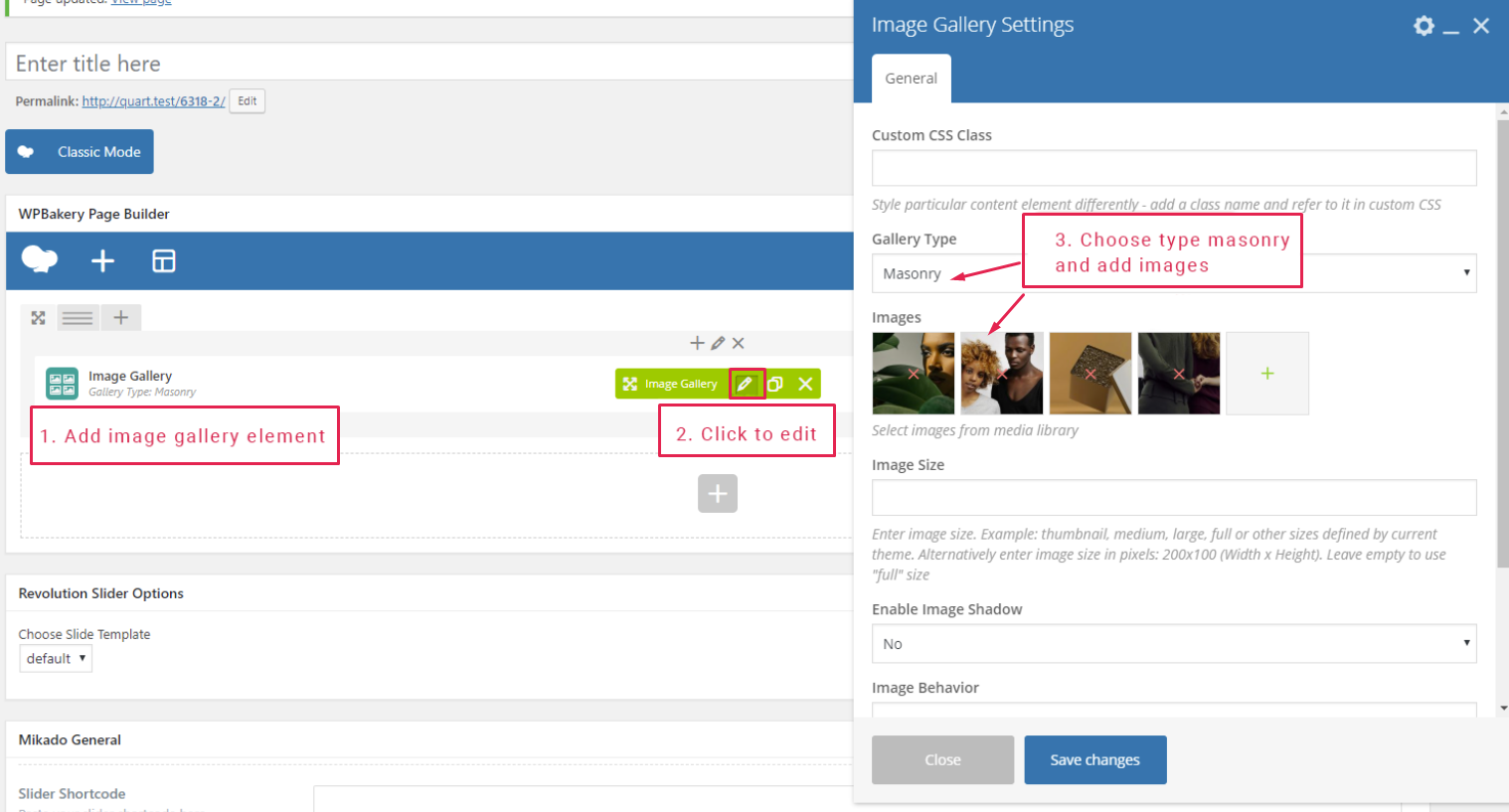Open the Enable Image Shadow dropdown
The width and height of the screenshot is (1509, 812).
pos(1173,644)
